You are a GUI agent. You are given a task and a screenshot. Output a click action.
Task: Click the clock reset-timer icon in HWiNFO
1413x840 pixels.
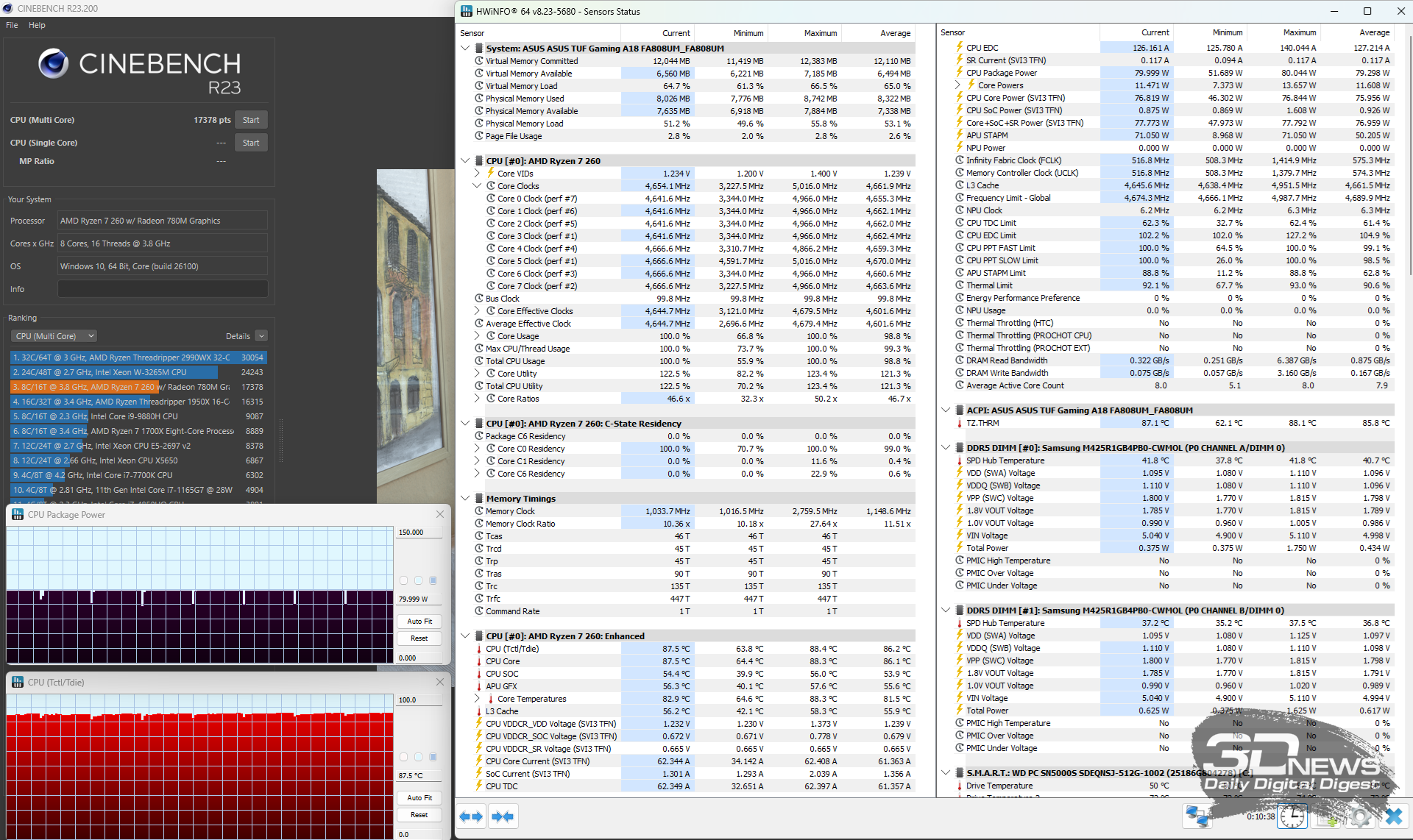coord(1292,816)
